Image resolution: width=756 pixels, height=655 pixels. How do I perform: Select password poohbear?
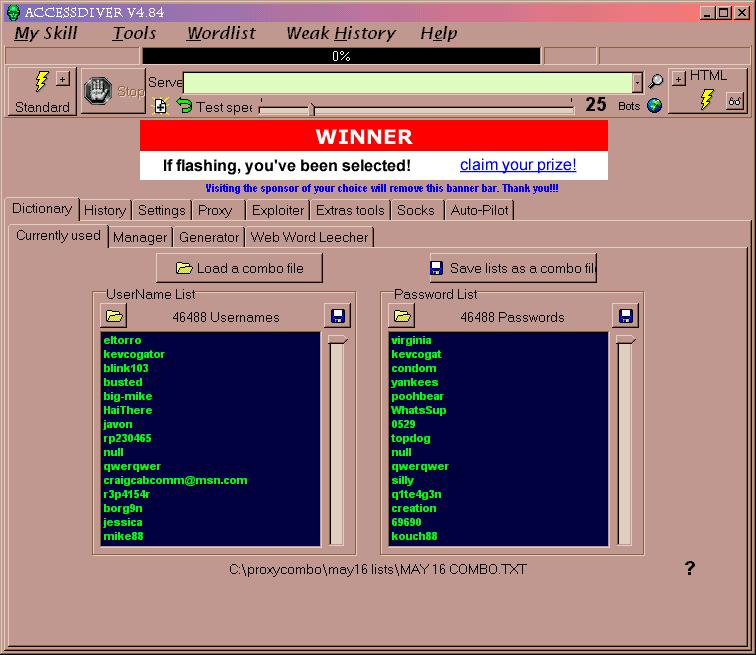click(x=418, y=396)
